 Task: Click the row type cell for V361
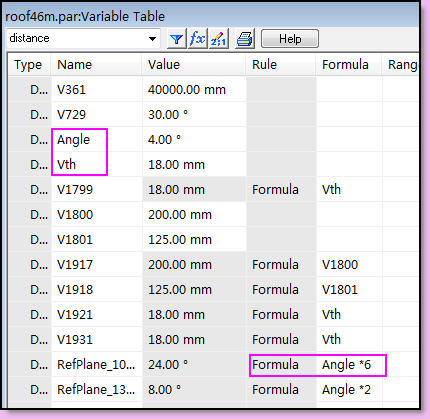pos(29,90)
